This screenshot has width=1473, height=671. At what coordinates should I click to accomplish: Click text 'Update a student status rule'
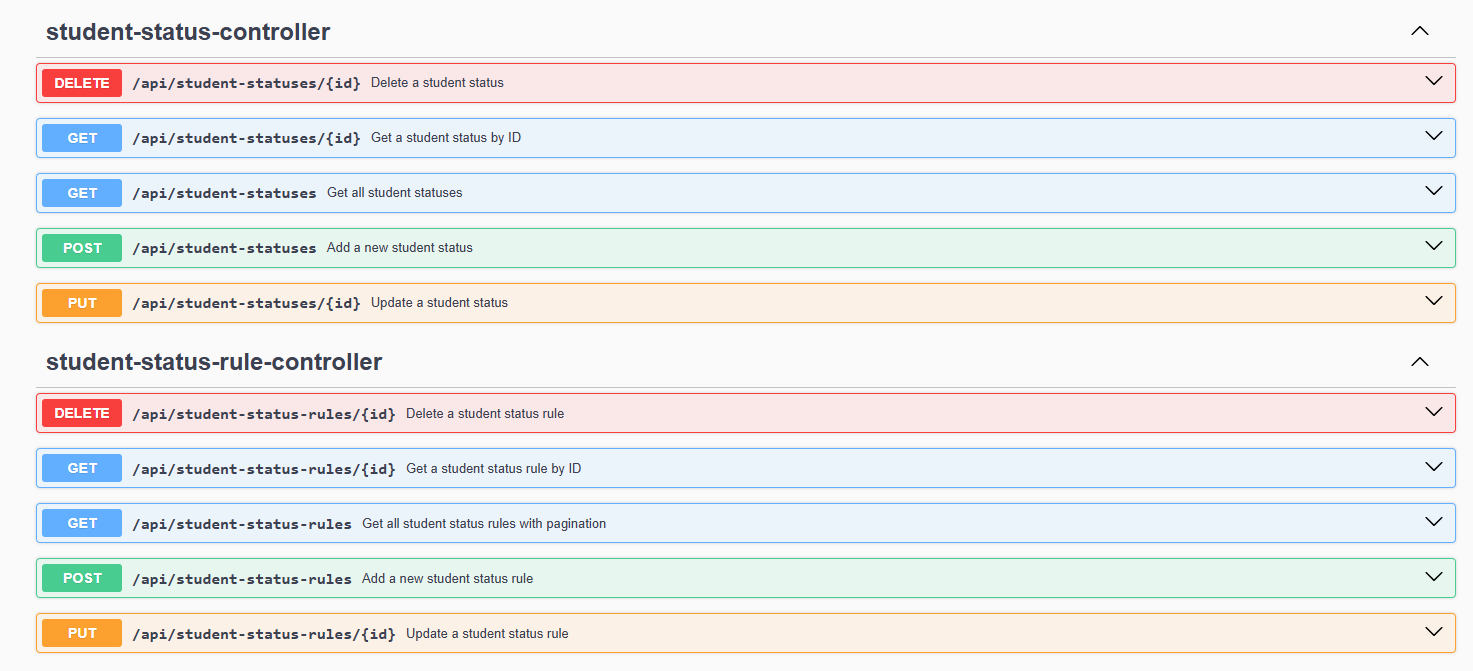pos(487,633)
